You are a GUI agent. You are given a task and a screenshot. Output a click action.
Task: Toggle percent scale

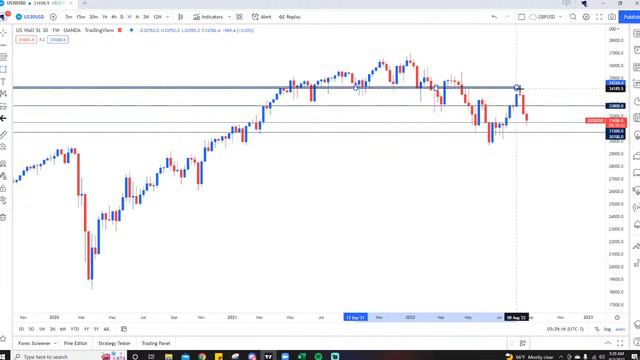tap(597, 329)
